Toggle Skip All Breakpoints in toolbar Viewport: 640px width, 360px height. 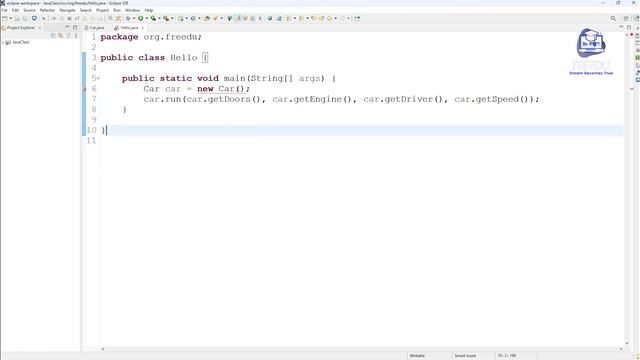[44, 18]
